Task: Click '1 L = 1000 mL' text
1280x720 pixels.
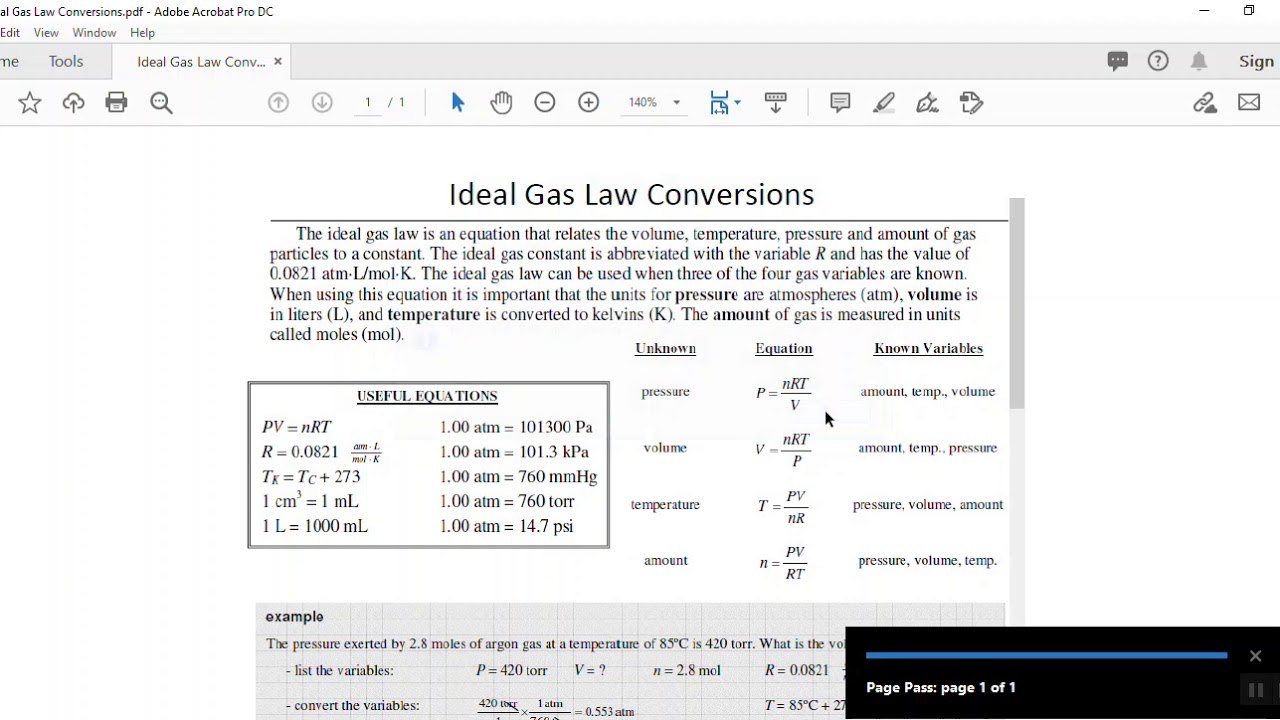Action: [x=315, y=526]
